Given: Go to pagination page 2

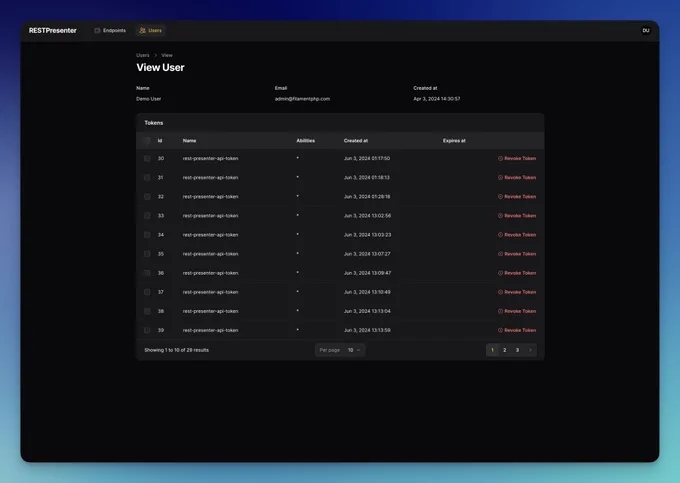Looking at the screenshot, I should coord(505,350).
